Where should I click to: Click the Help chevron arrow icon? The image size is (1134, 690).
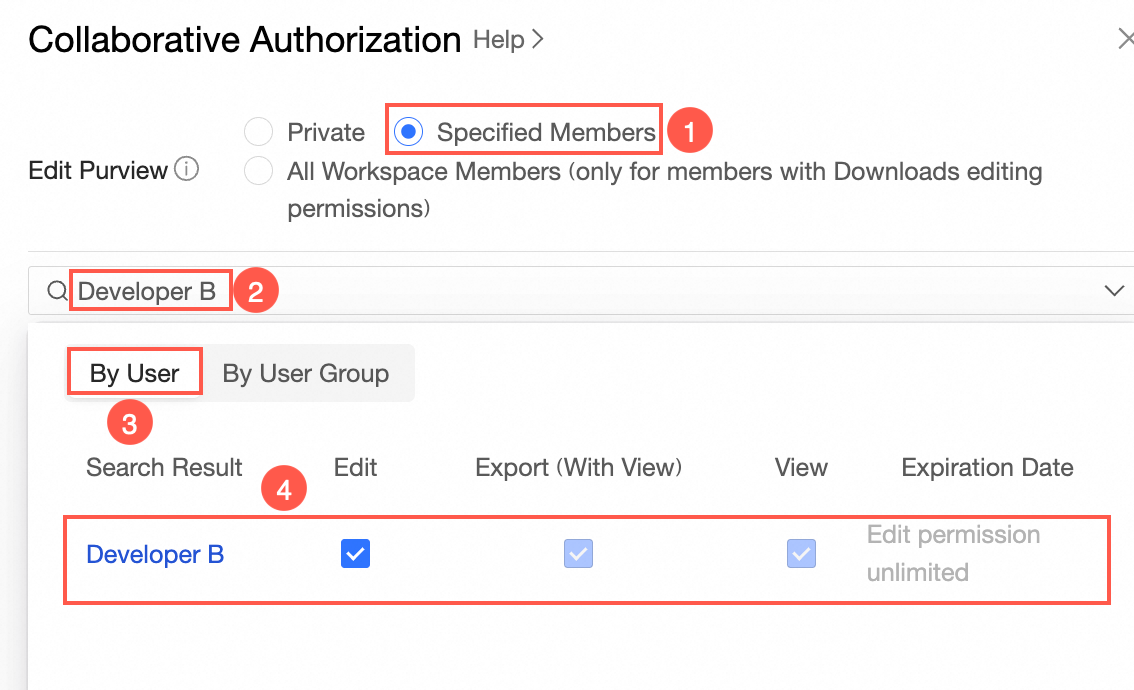[x=538, y=40]
